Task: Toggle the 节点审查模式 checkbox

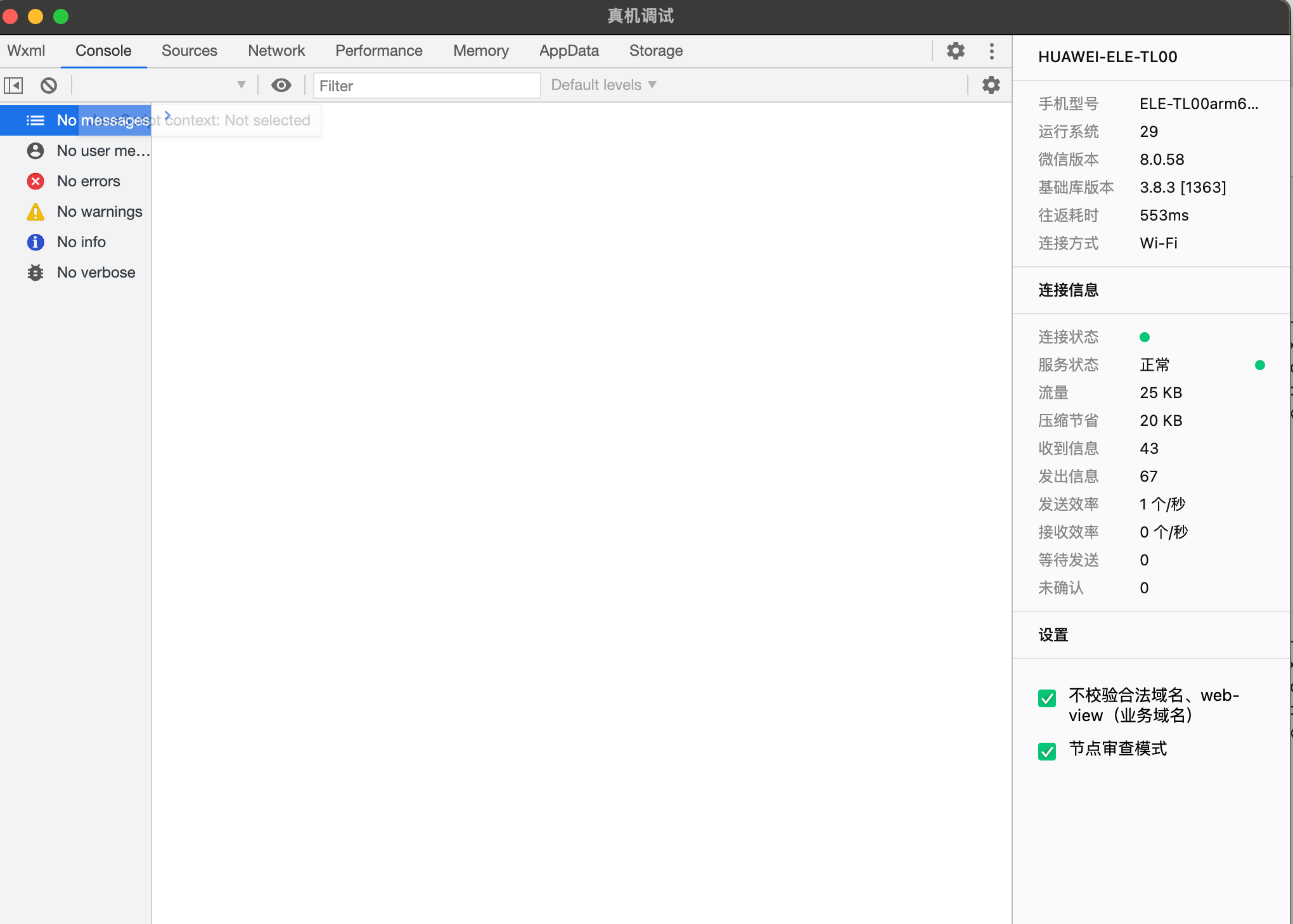Action: 1047,751
